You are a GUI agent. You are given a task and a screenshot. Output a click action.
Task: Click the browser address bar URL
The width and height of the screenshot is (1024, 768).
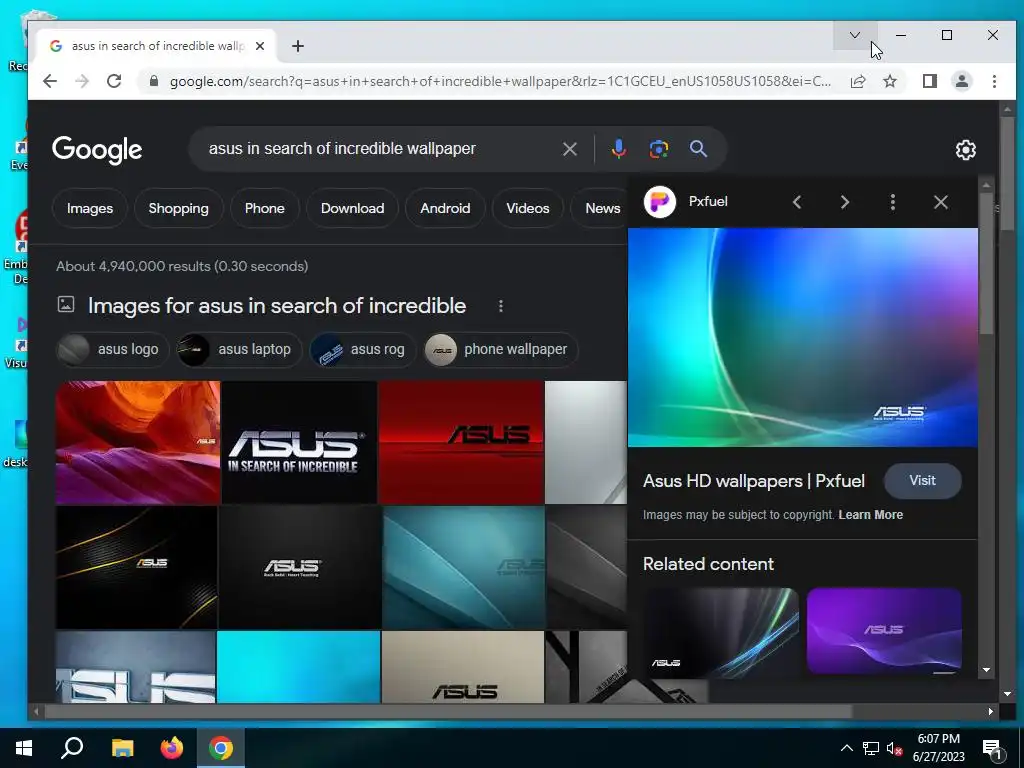click(x=500, y=81)
